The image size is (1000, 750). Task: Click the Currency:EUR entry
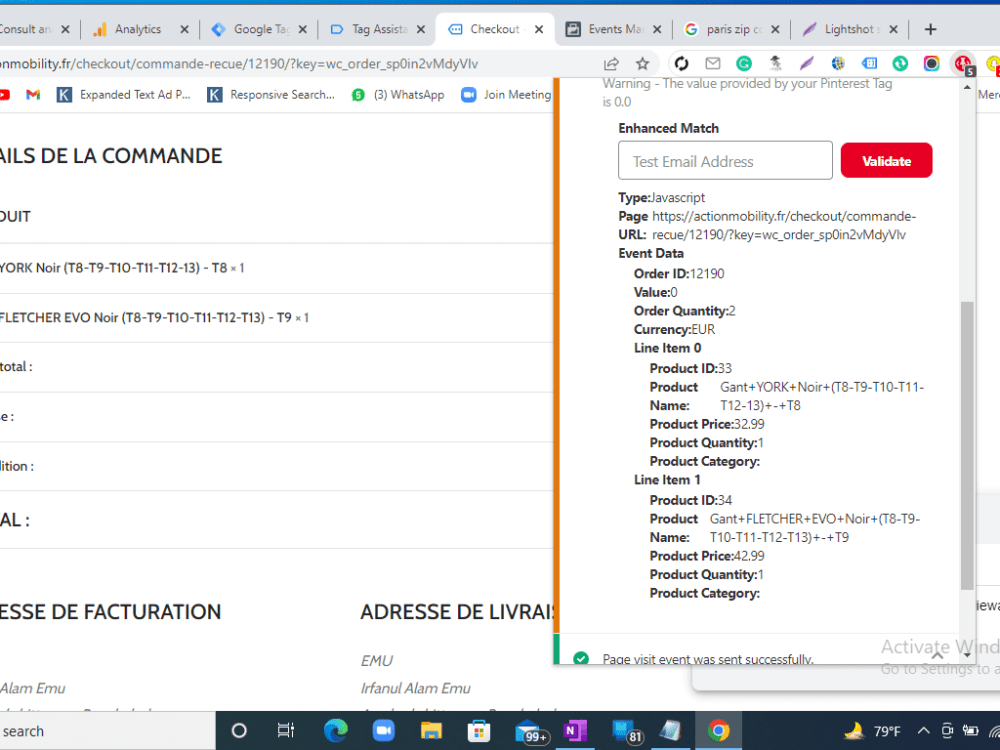click(x=674, y=329)
